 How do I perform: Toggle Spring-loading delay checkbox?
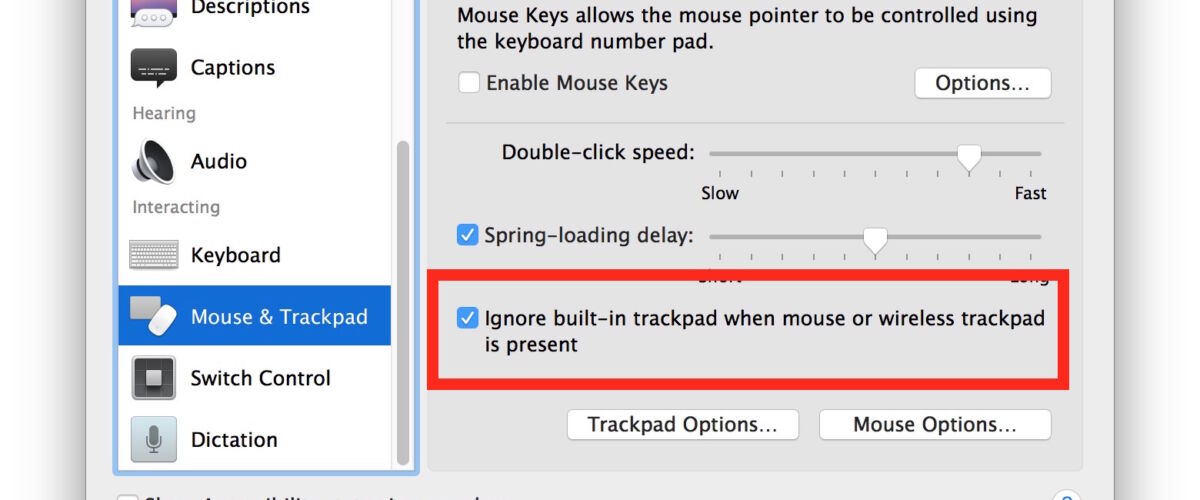coord(467,236)
